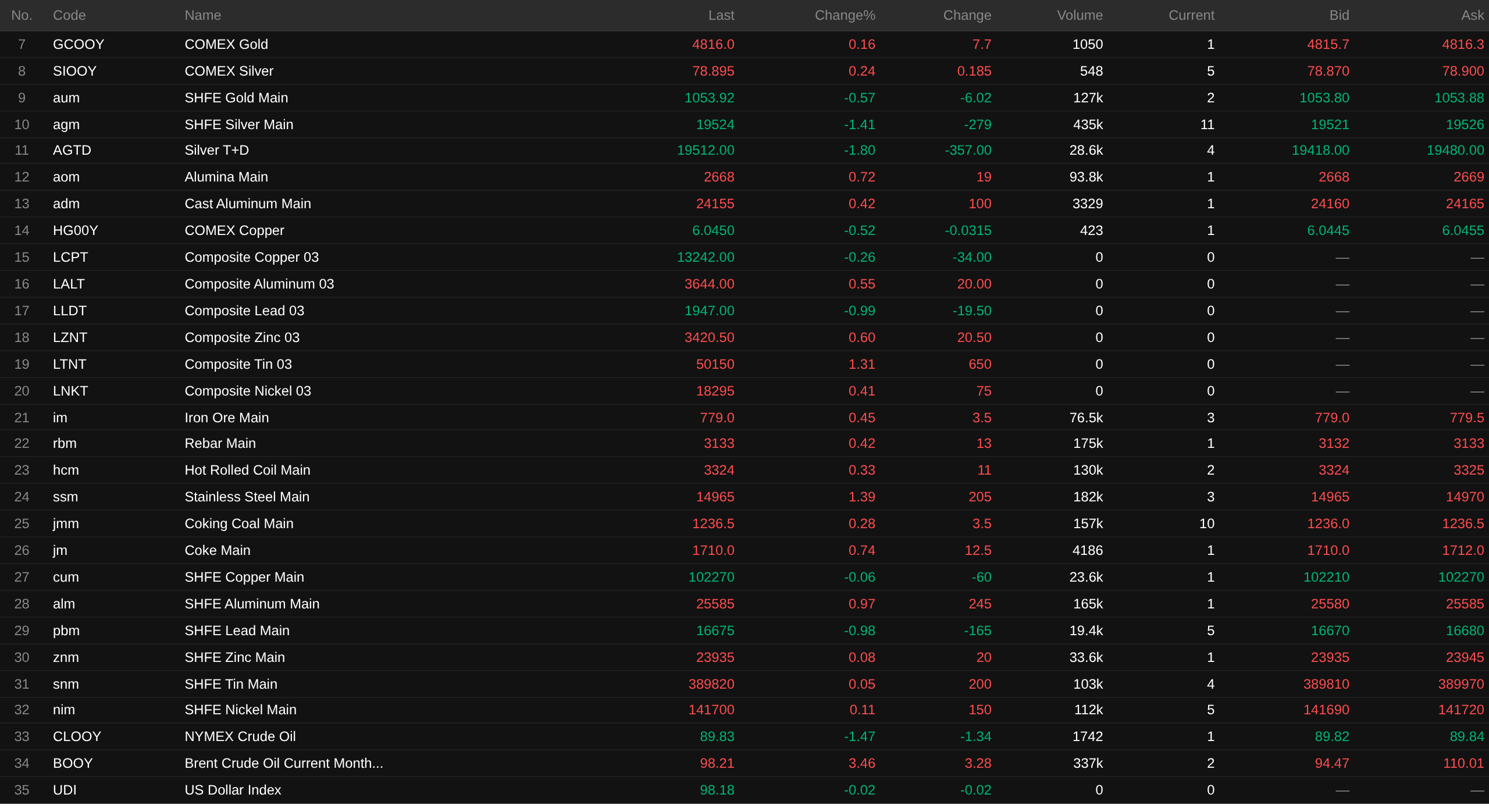
Task: Sort by the Change% column header
Action: [x=844, y=15]
